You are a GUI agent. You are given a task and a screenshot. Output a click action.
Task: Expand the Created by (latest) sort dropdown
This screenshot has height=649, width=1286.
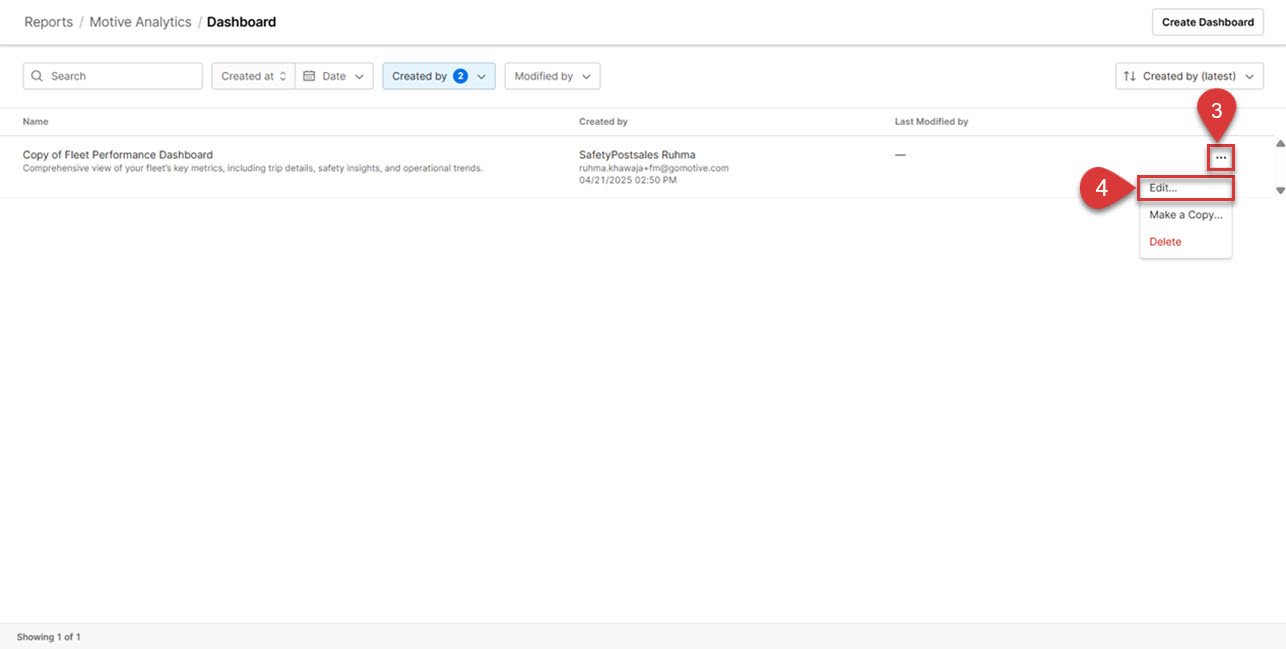tap(1189, 76)
